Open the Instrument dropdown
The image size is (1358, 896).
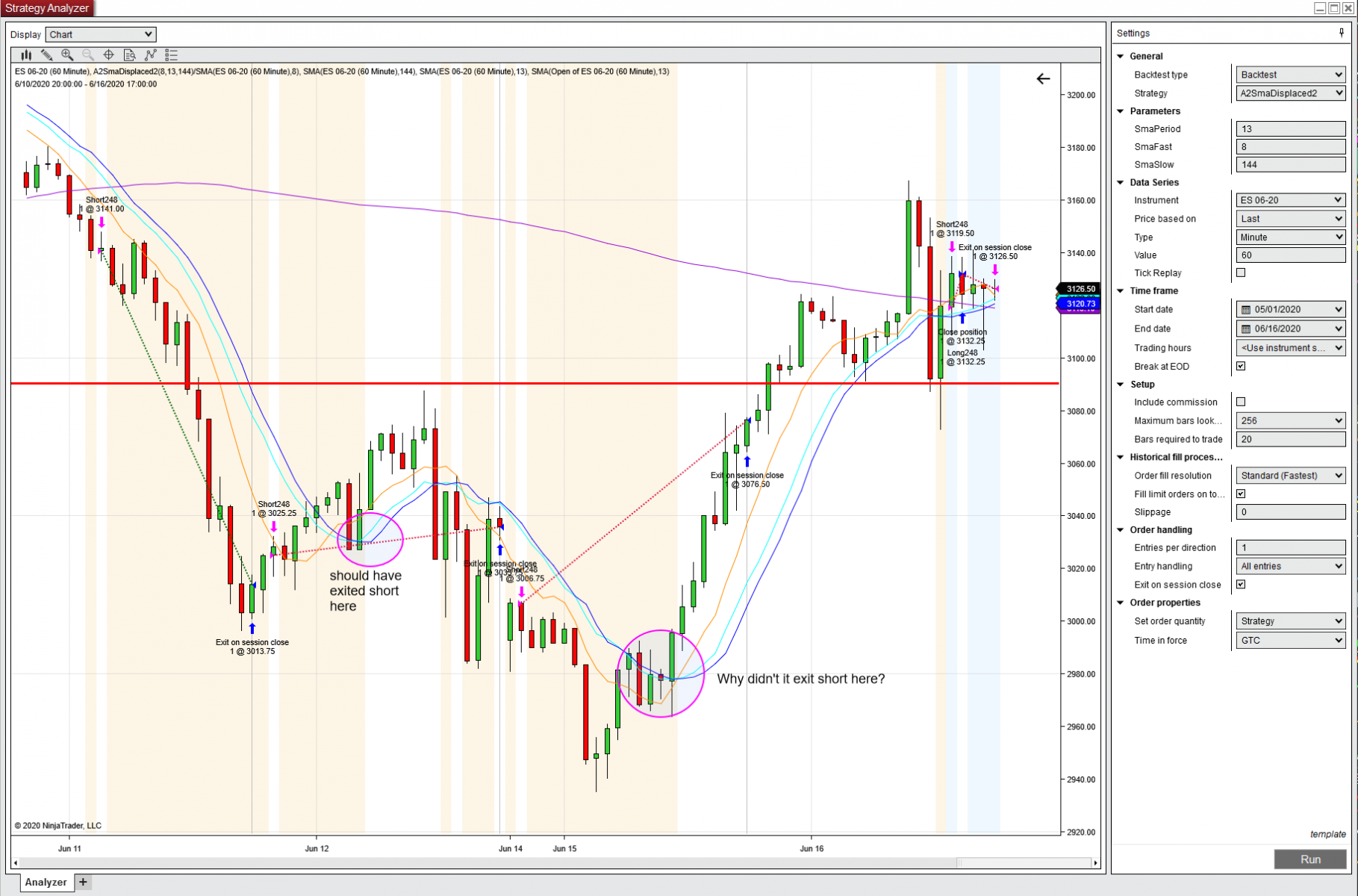[1291, 200]
